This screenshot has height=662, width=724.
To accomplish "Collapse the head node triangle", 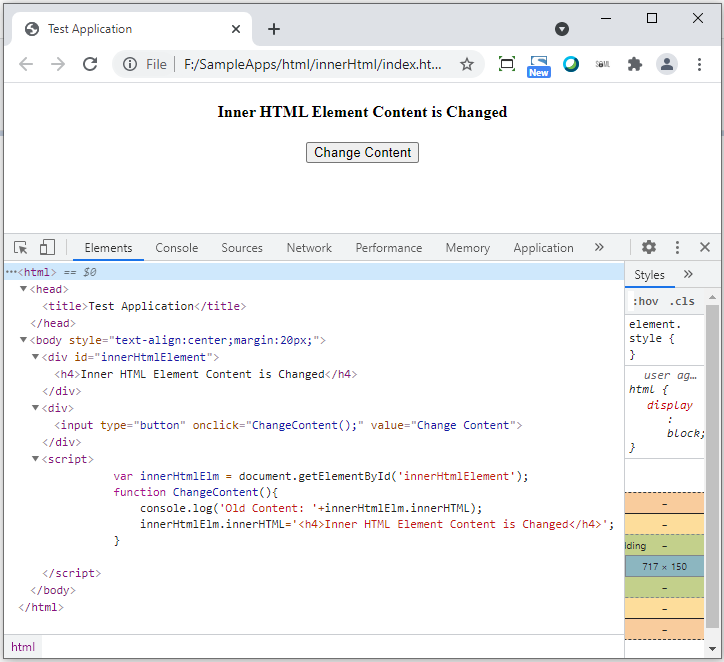I will point(23,289).
